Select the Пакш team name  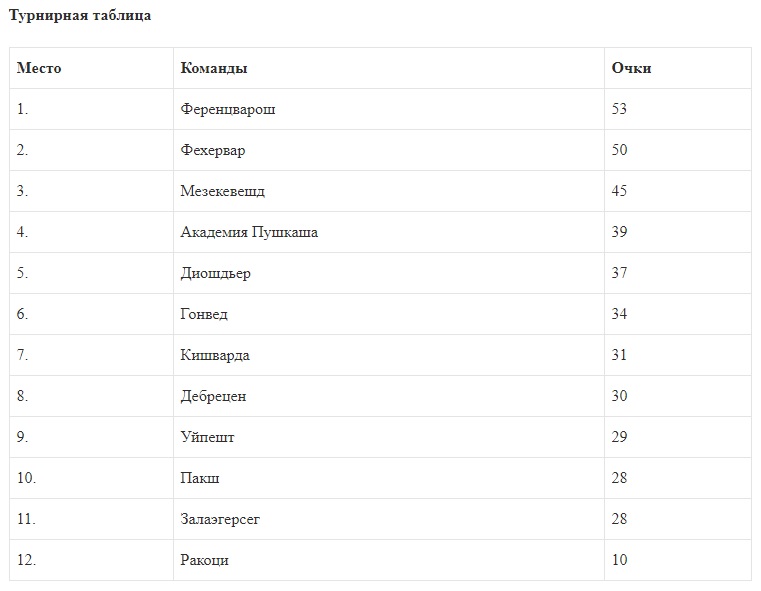(200, 478)
